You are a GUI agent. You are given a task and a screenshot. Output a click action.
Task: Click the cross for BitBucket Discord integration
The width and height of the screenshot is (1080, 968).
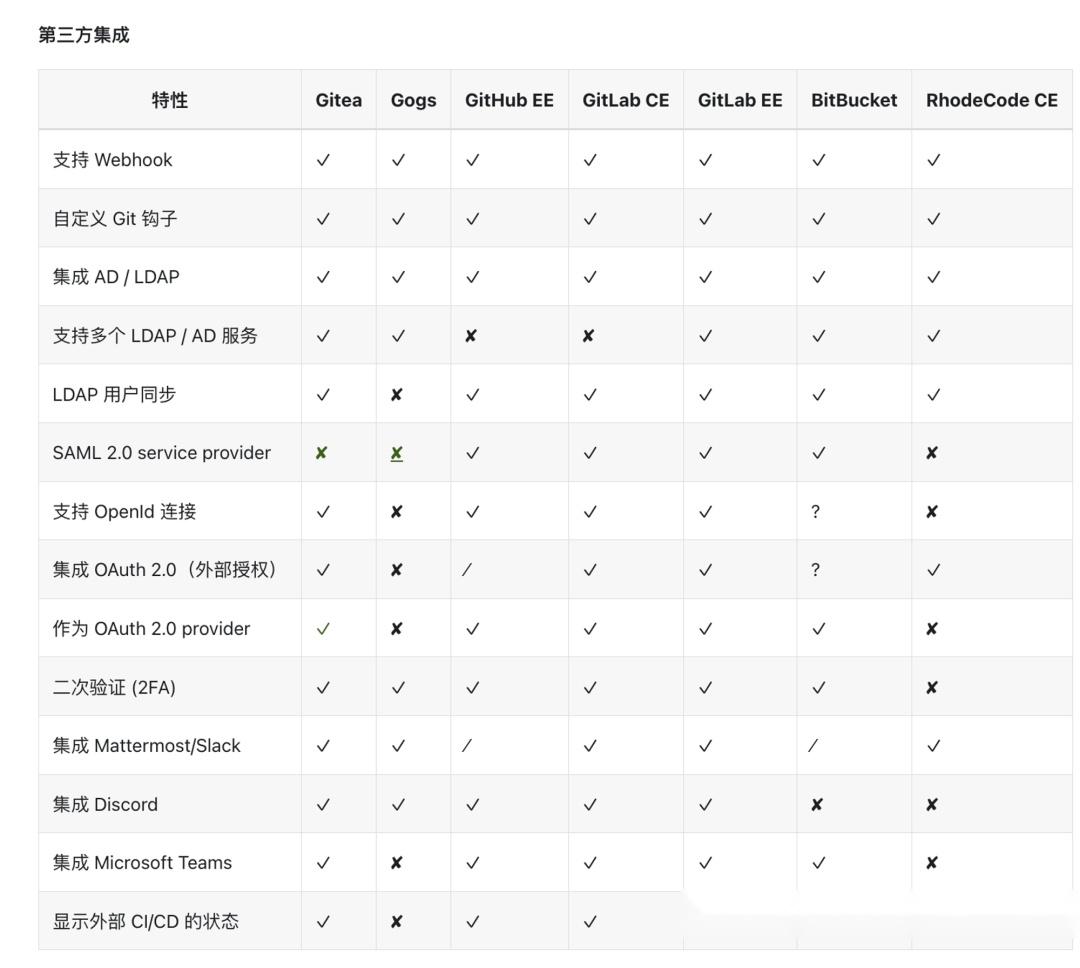click(816, 804)
